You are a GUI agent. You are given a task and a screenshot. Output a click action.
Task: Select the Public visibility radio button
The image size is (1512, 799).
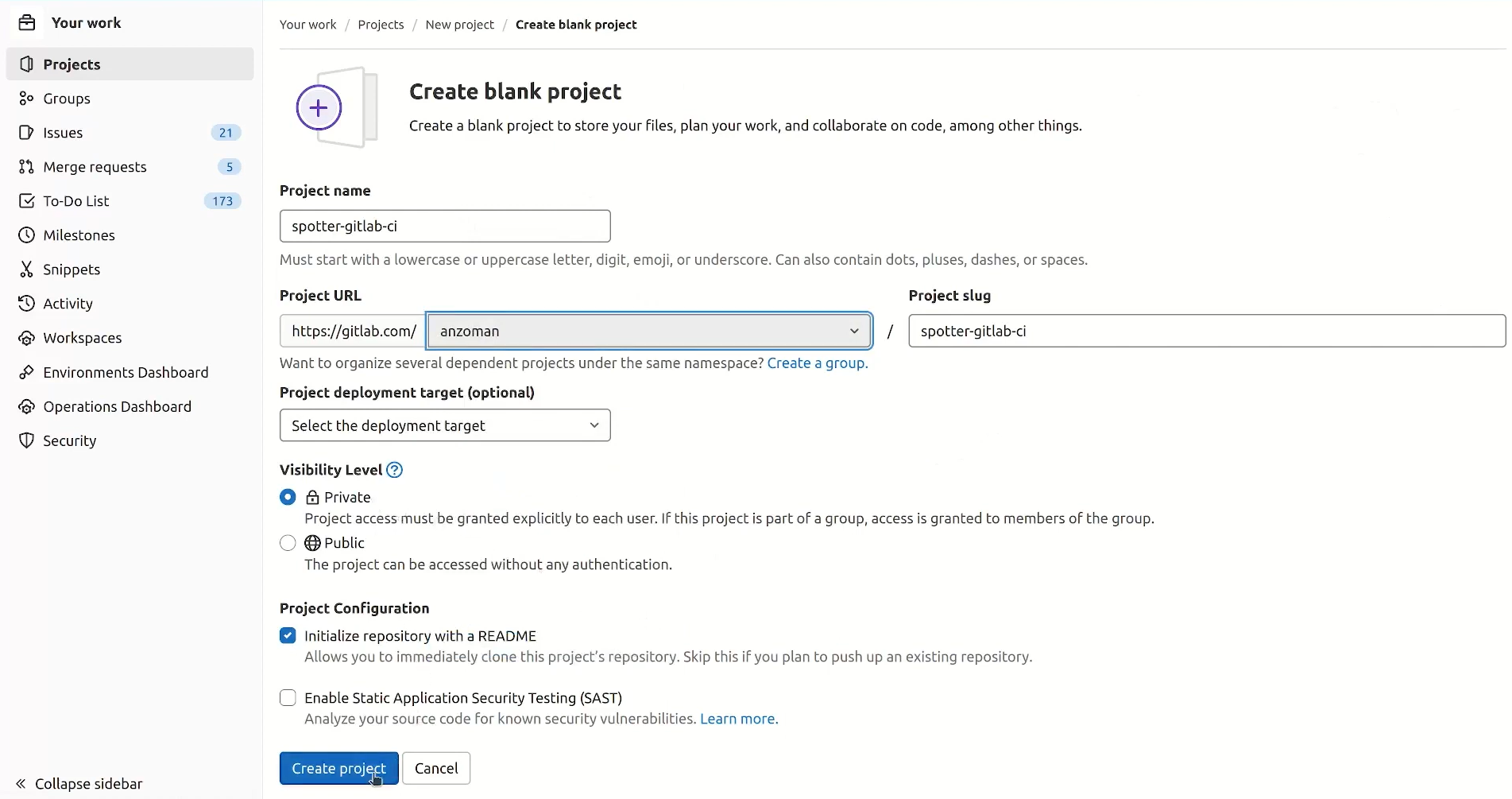[288, 543]
